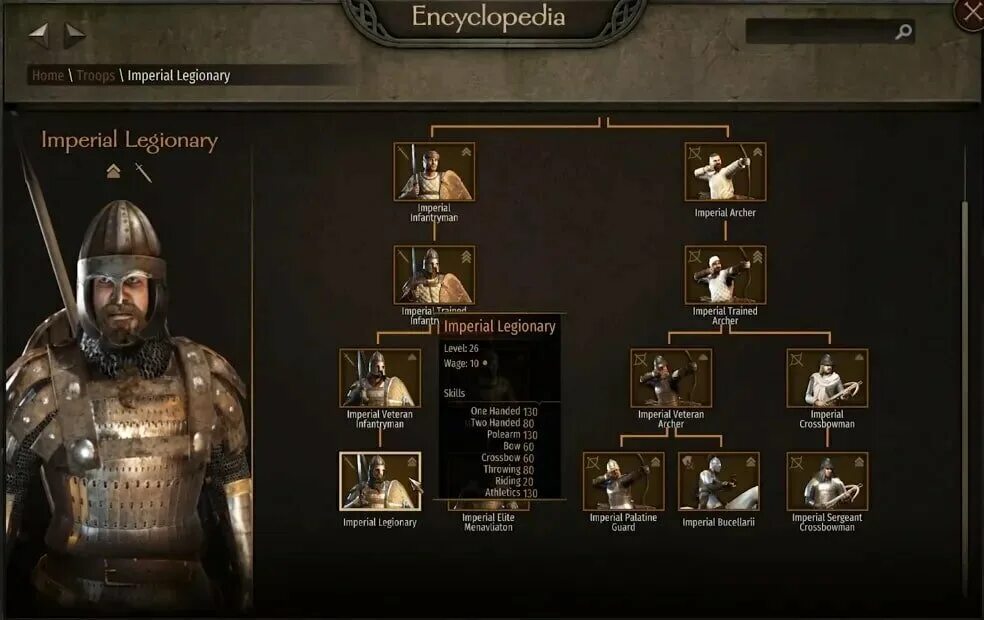Click the back navigation arrow

(39, 35)
